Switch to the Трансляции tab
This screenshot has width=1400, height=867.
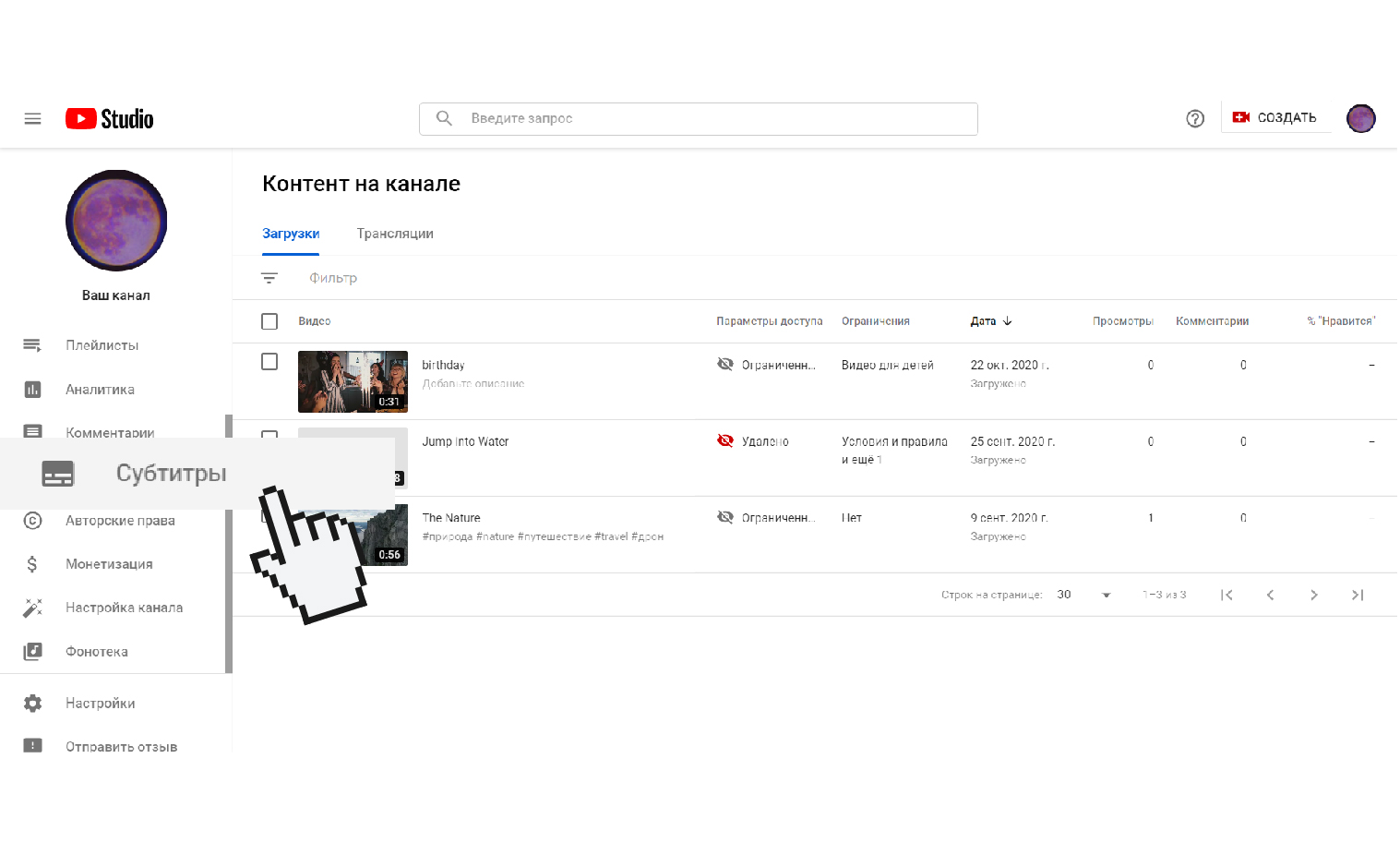coord(395,234)
